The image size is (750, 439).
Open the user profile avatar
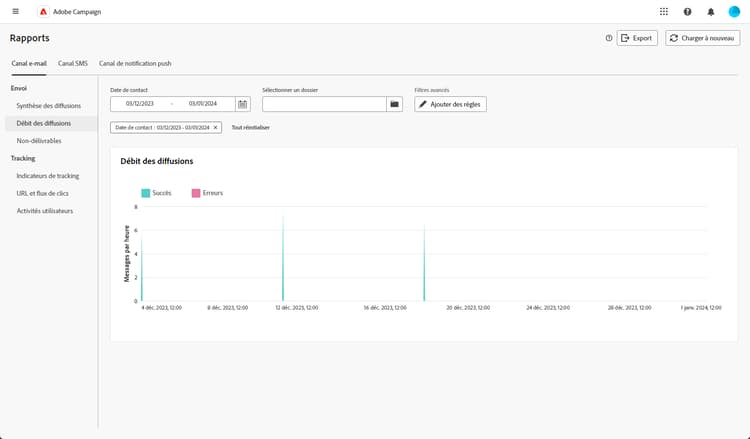point(734,11)
